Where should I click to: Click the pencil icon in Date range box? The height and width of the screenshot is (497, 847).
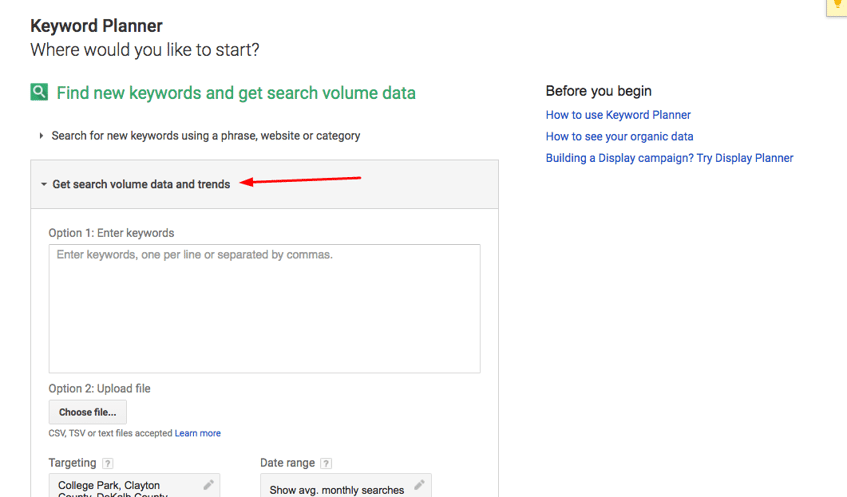click(x=419, y=486)
